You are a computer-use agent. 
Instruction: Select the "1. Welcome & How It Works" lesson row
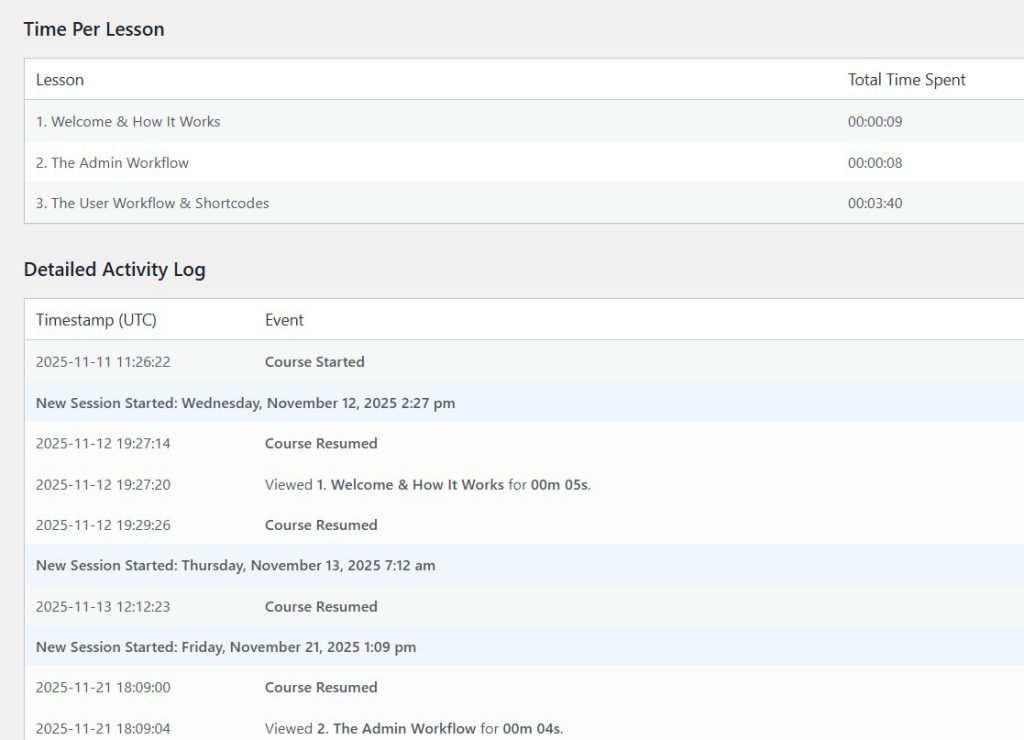(128, 121)
